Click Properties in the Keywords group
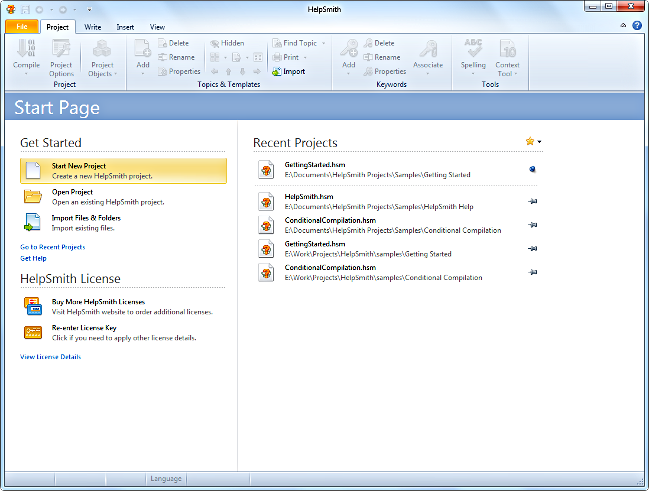 tap(385, 71)
